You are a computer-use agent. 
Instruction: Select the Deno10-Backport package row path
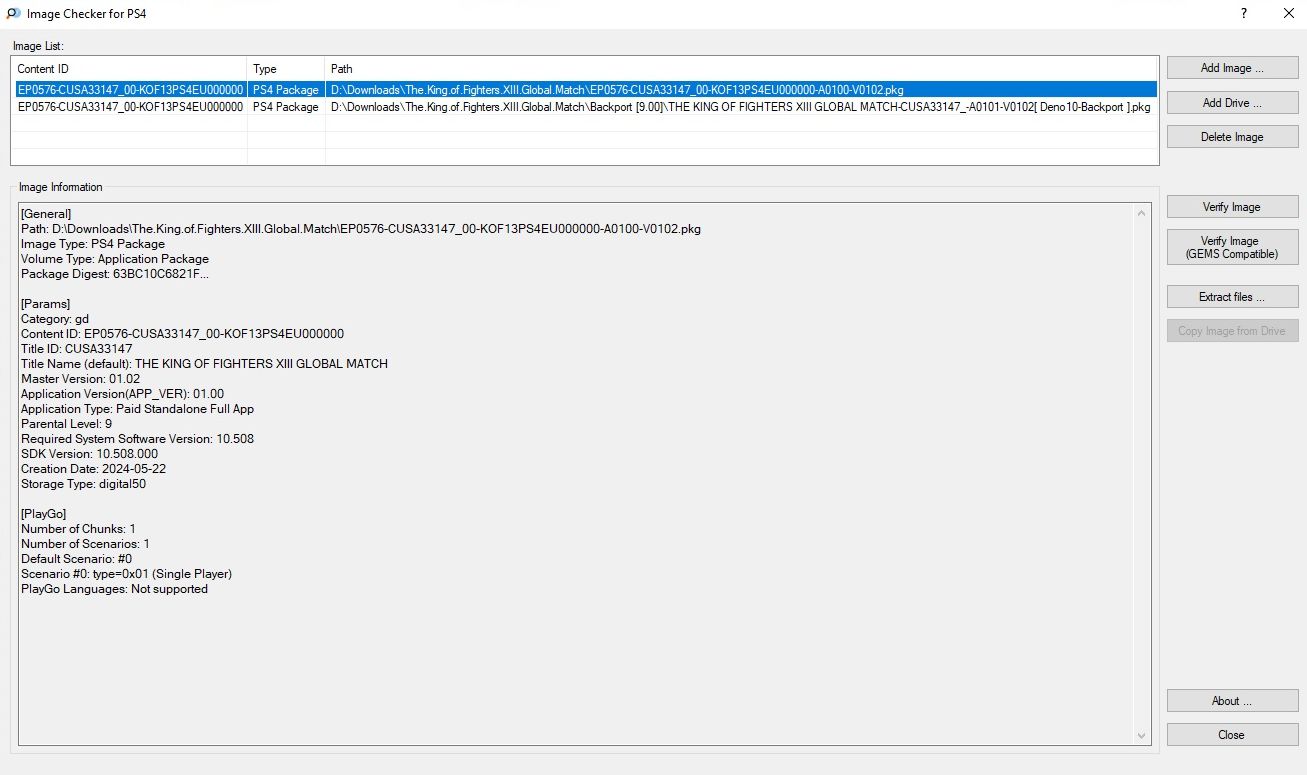pyautogui.click(x=740, y=106)
